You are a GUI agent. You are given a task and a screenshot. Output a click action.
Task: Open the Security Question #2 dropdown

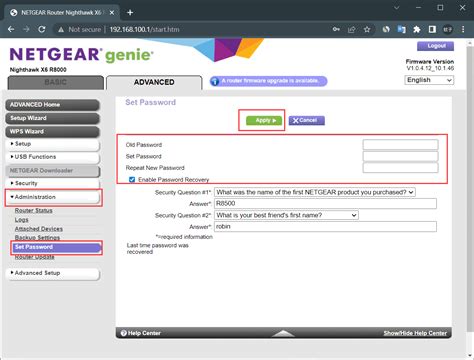pos(286,215)
